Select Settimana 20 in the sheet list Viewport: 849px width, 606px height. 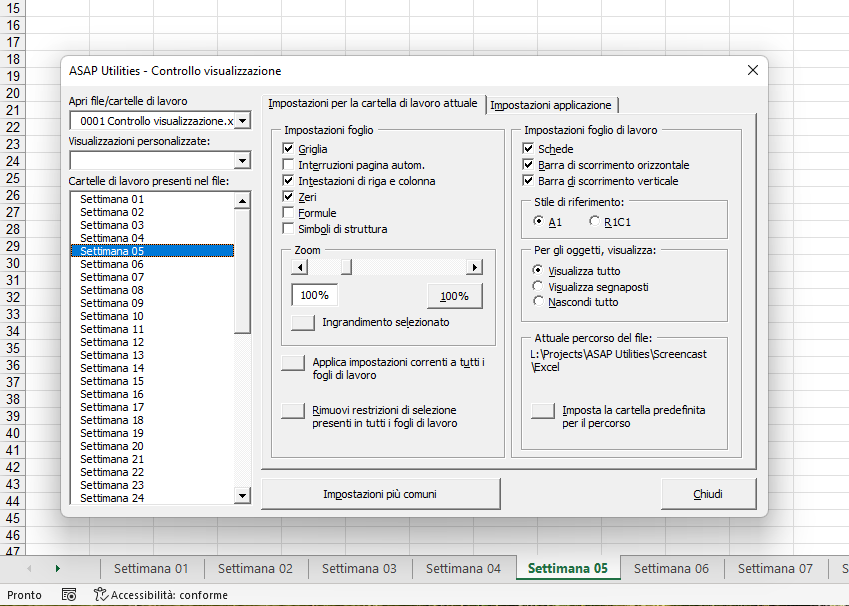[152, 446]
